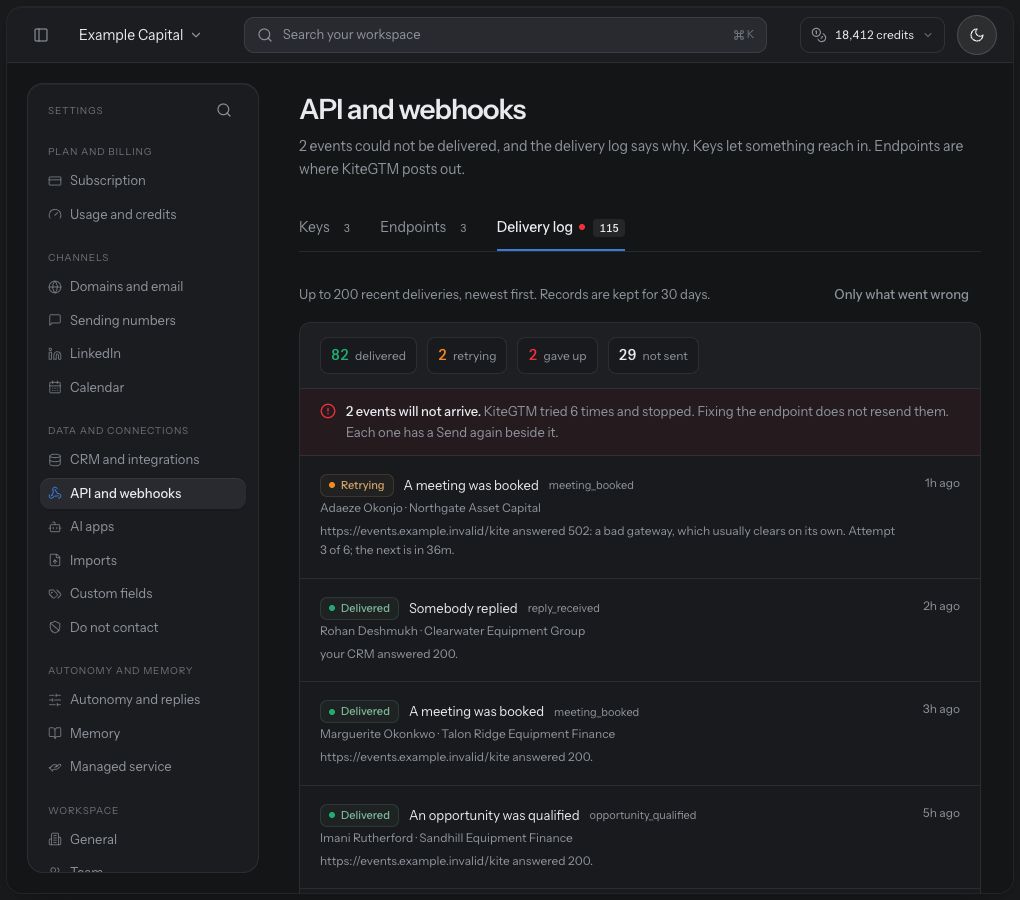Open the Talon Ridge Equipment Finance delivery
This screenshot has width=1020, height=900.
tap(639, 734)
